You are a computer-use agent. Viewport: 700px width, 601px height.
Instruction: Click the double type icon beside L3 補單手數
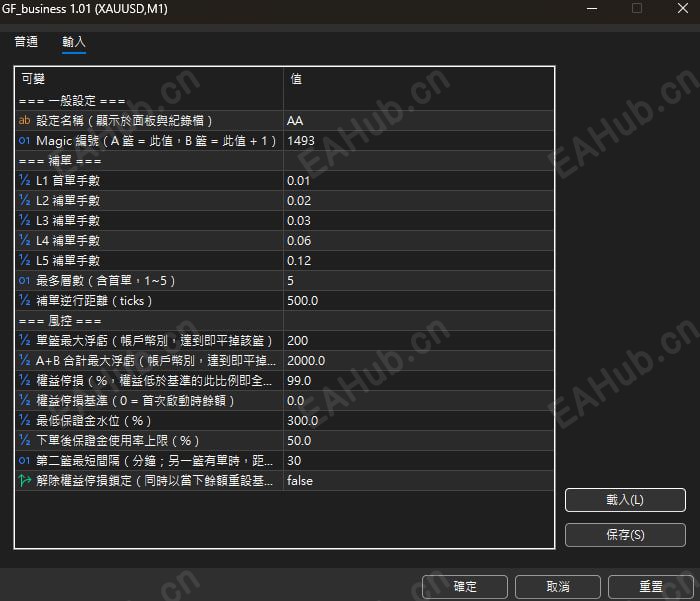(x=25, y=220)
